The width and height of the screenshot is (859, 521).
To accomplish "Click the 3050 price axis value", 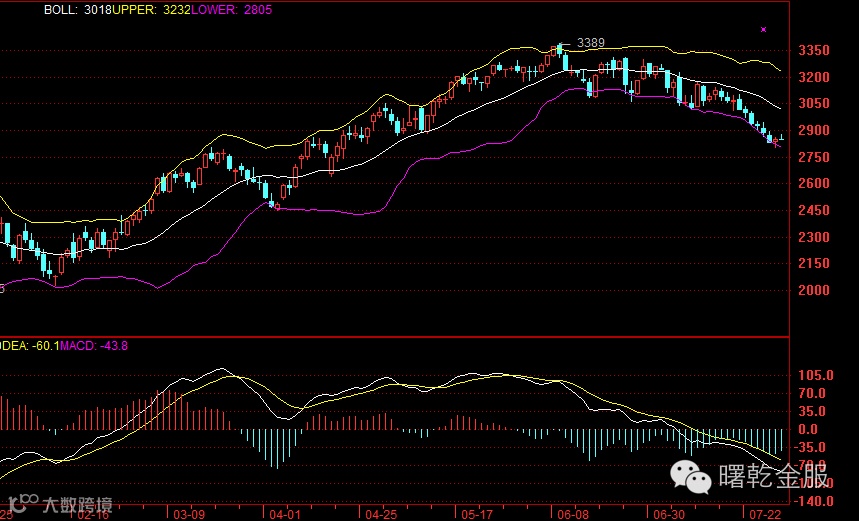I will point(814,103).
